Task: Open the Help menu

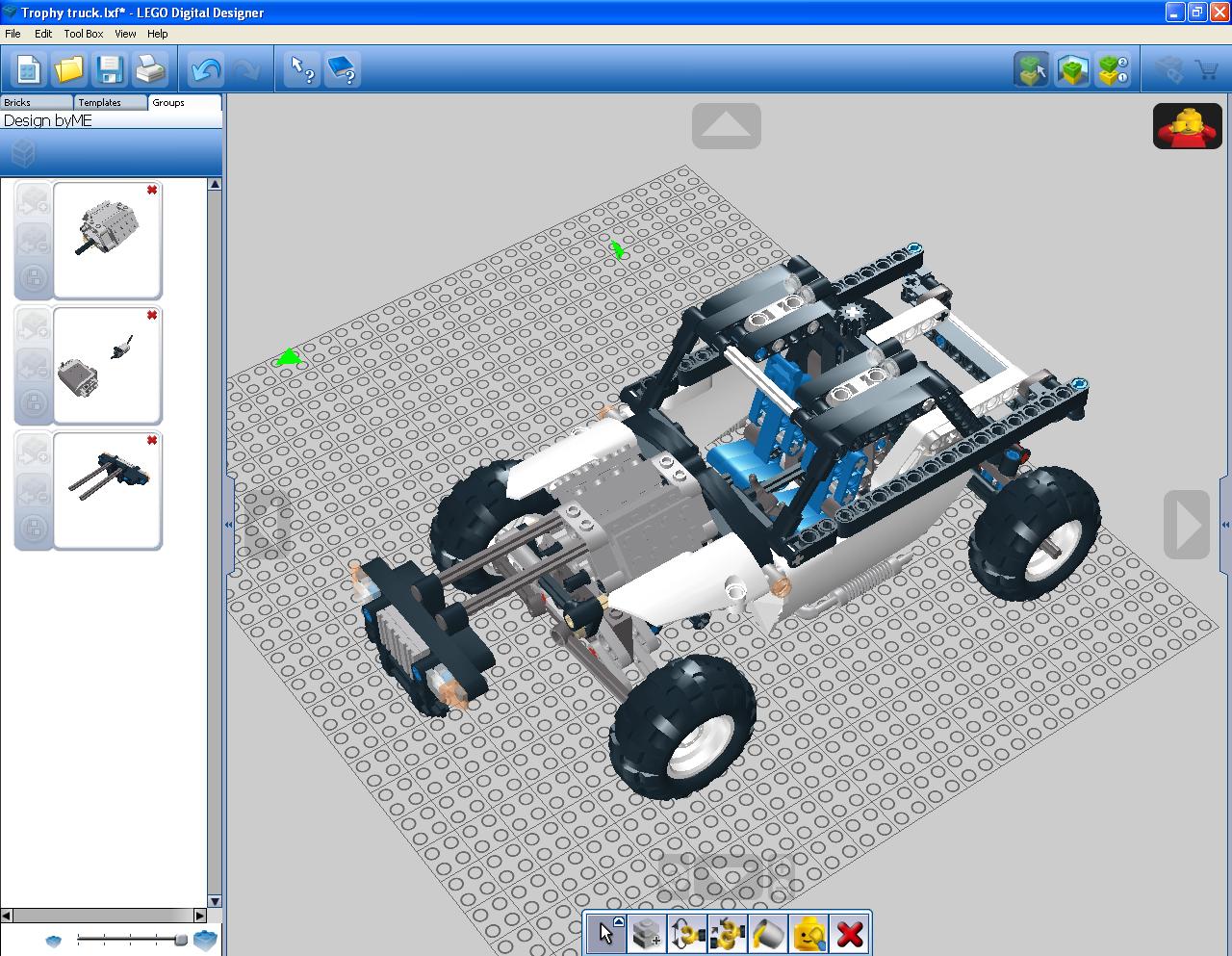Action: coord(158,34)
